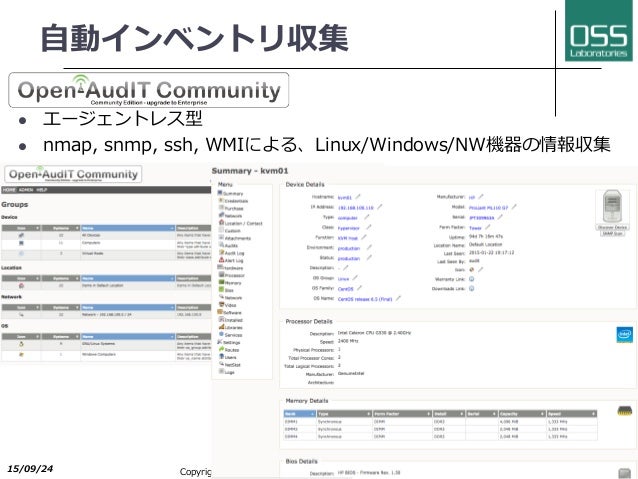
Task: Follow the Hypervisor class link
Action: click(x=349, y=228)
